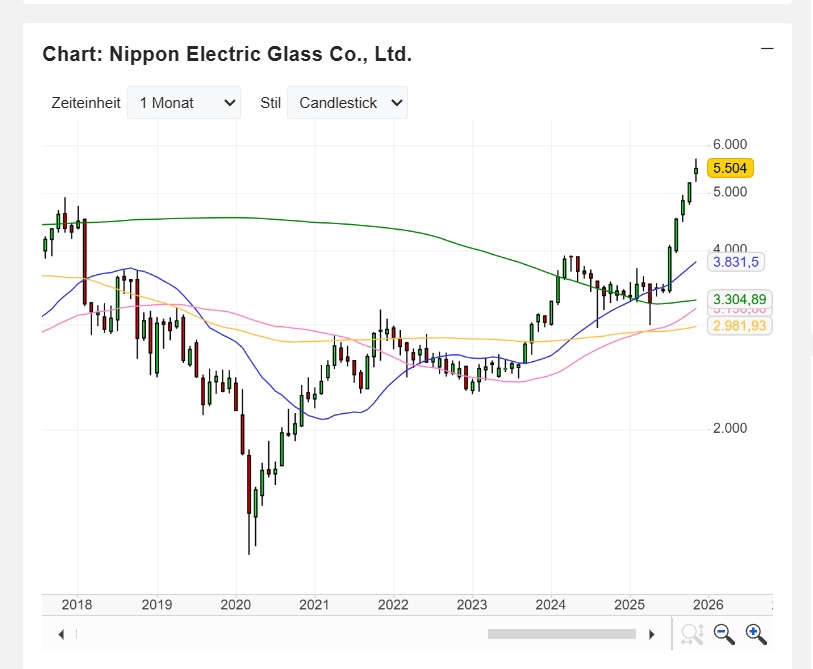Image resolution: width=813 pixels, height=669 pixels.
Task: Select the green moving average label 3.304,89
Action: (741, 299)
